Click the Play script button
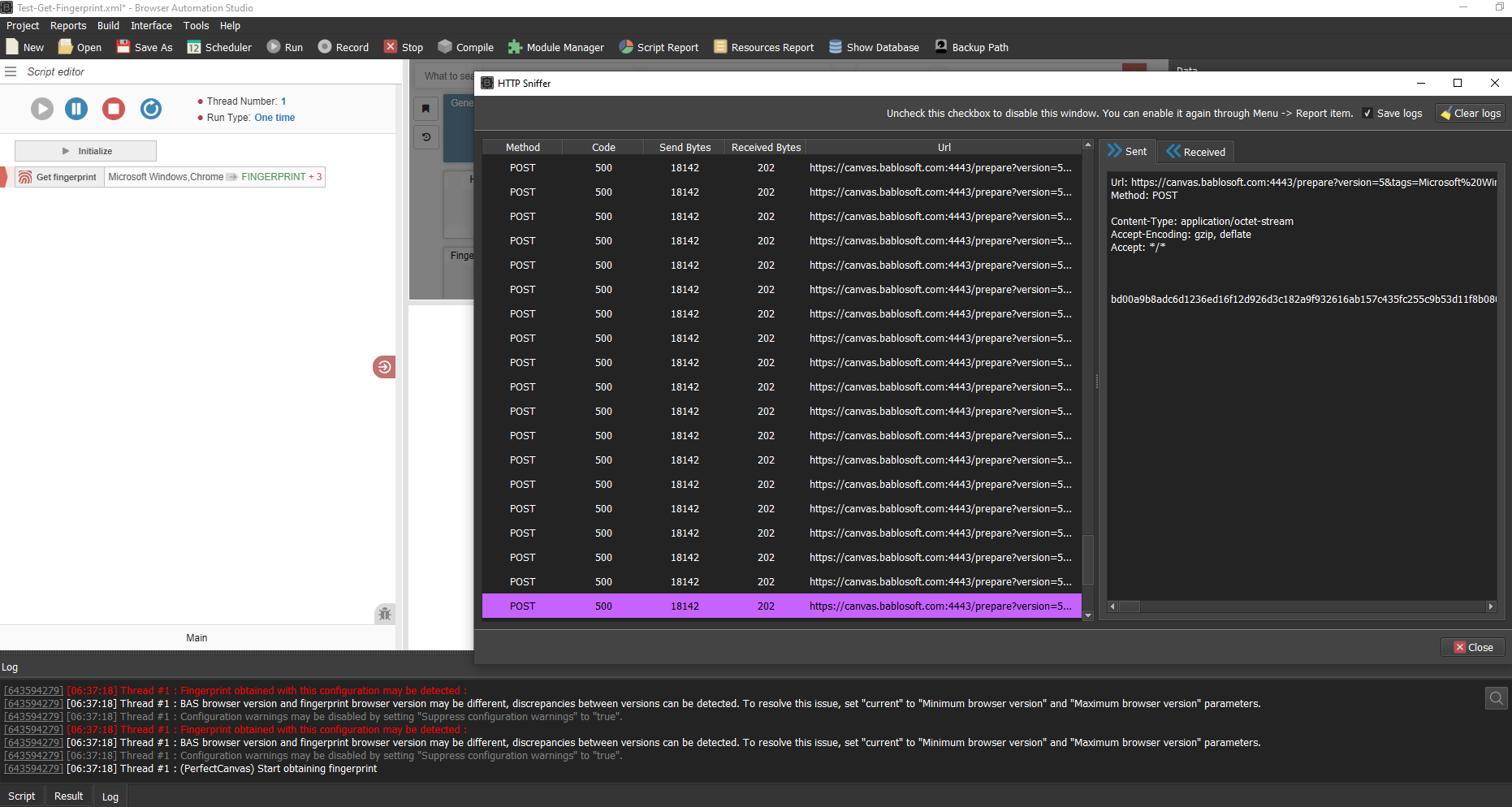This screenshot has height=807, width=1512. tap(42, 109)
